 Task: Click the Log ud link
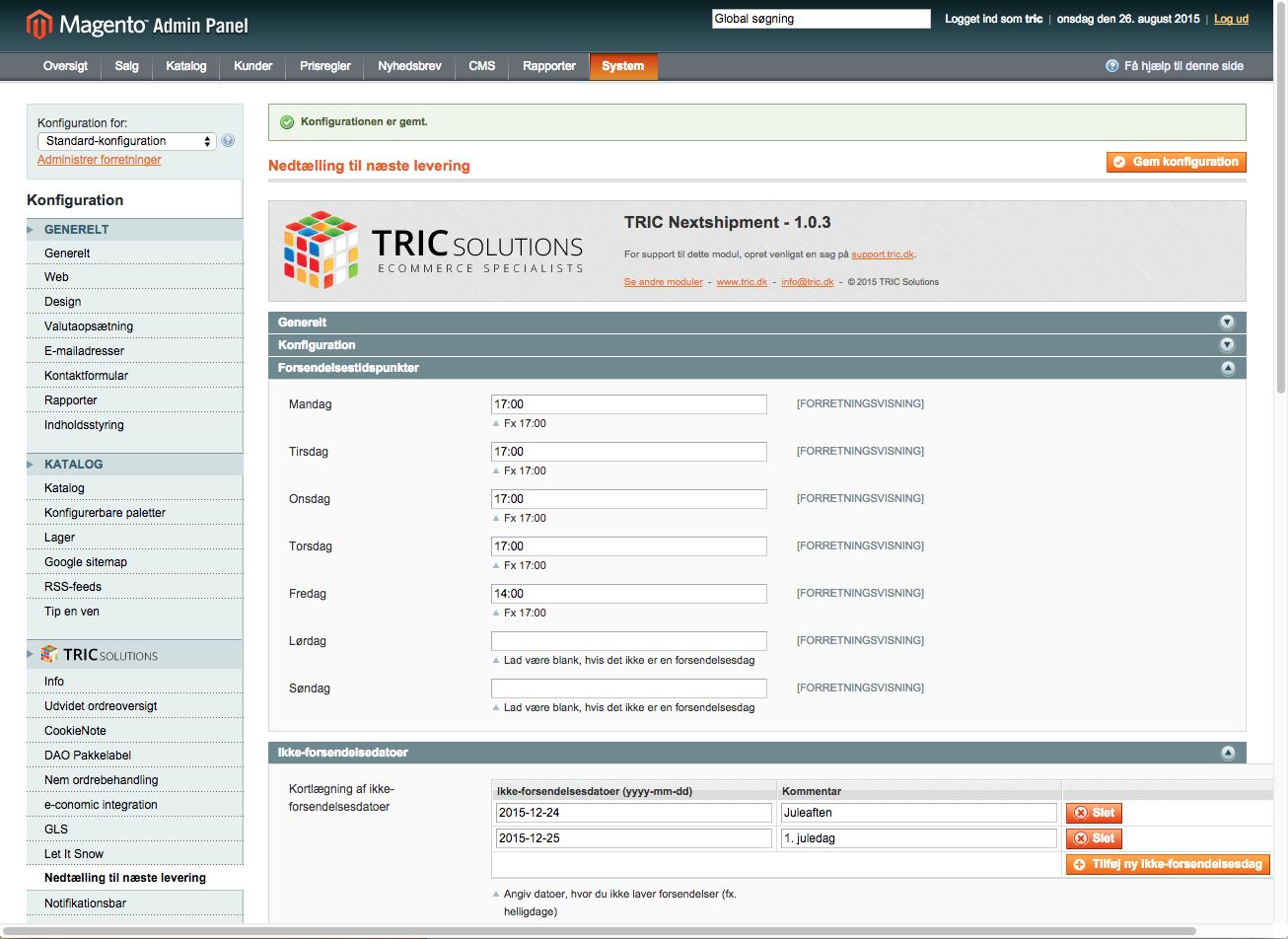1231,19
